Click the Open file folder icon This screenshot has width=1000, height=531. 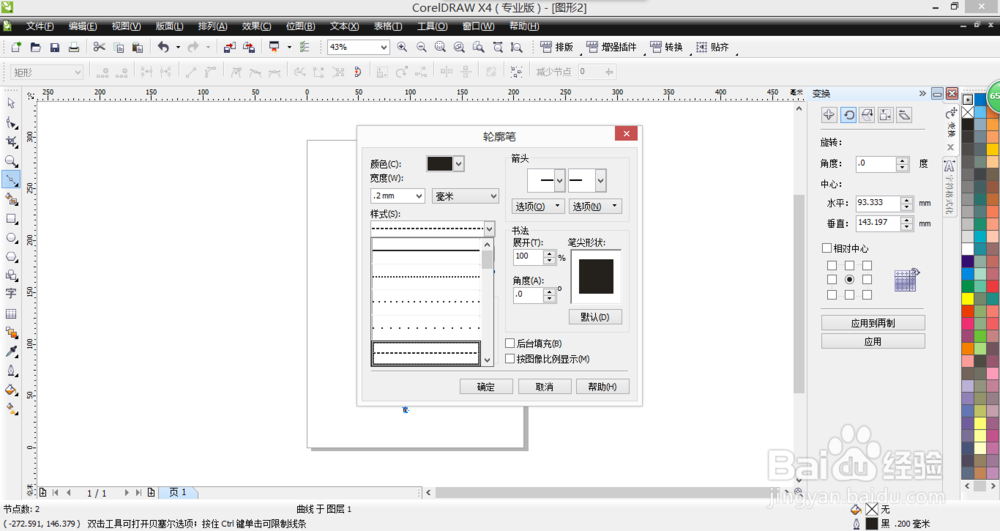(35, 47)
